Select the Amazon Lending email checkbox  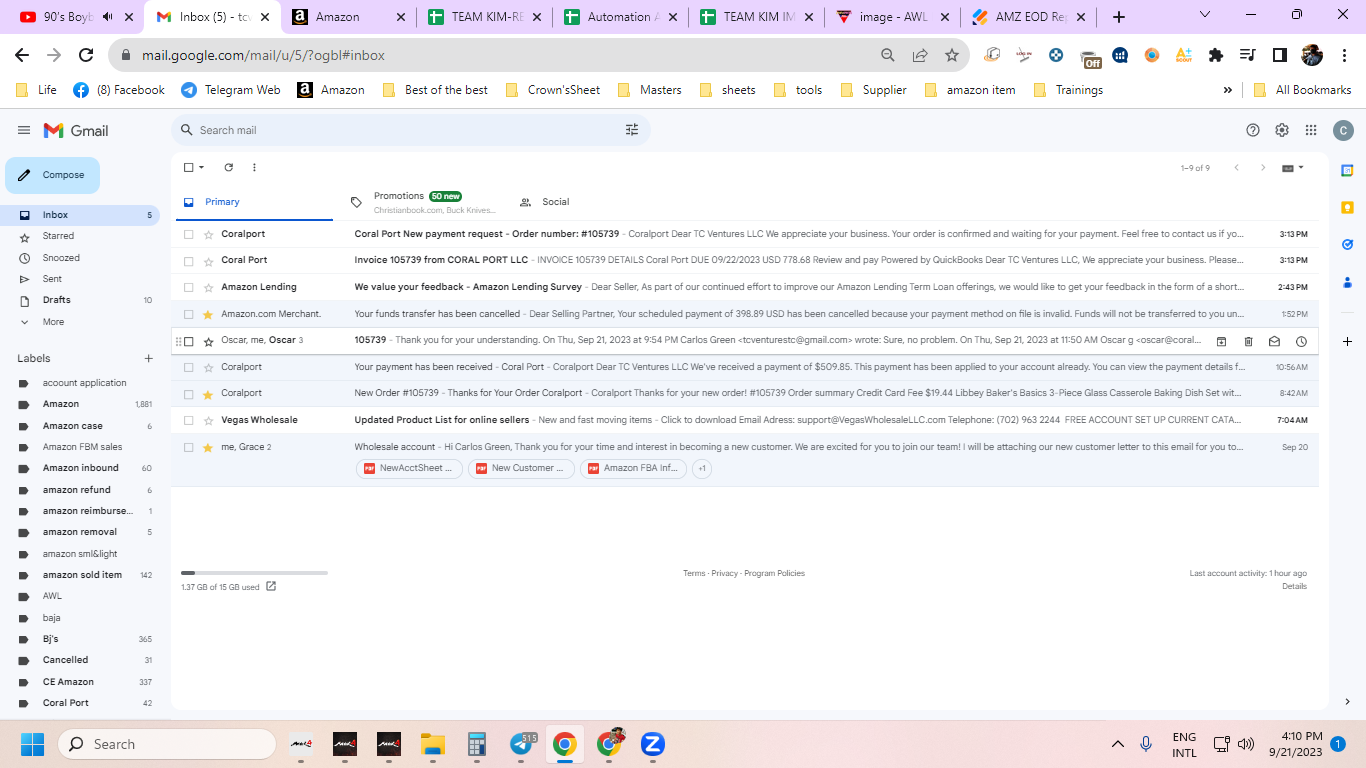click(x=188, y=287)
